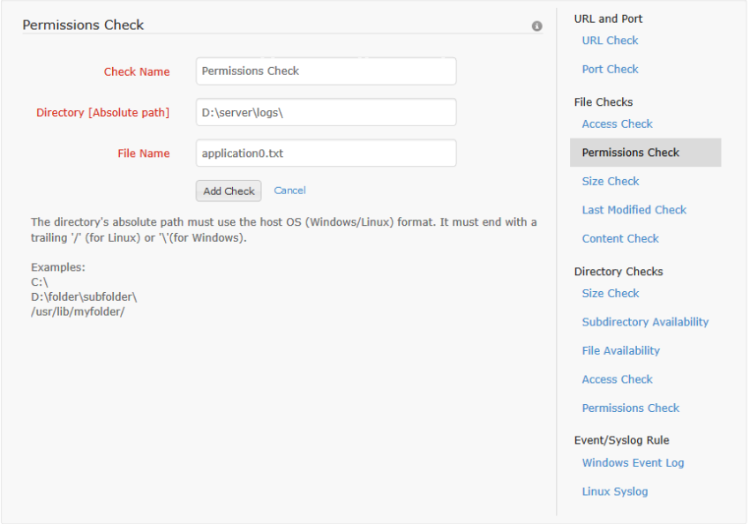
Task: Open Last Modified Check option
Action: [x=634, y=210]
